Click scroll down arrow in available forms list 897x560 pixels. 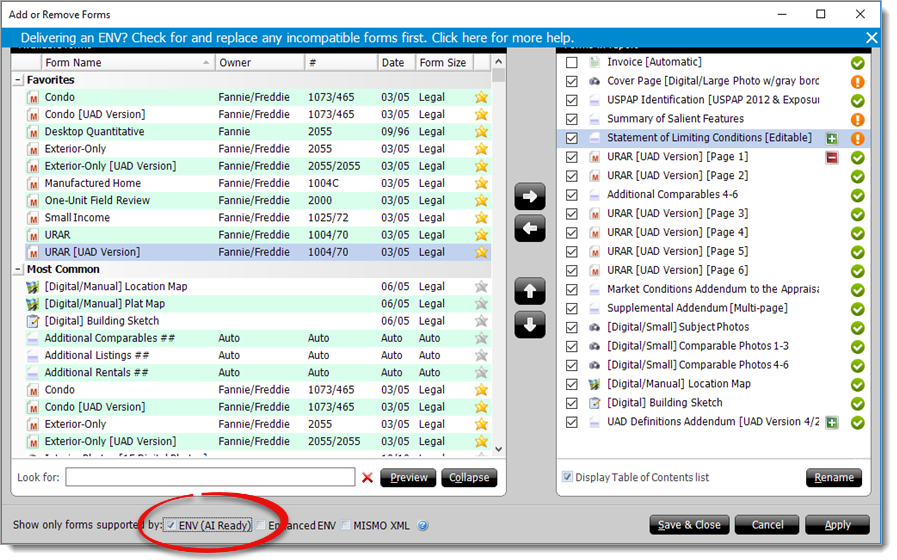point(498,449)
